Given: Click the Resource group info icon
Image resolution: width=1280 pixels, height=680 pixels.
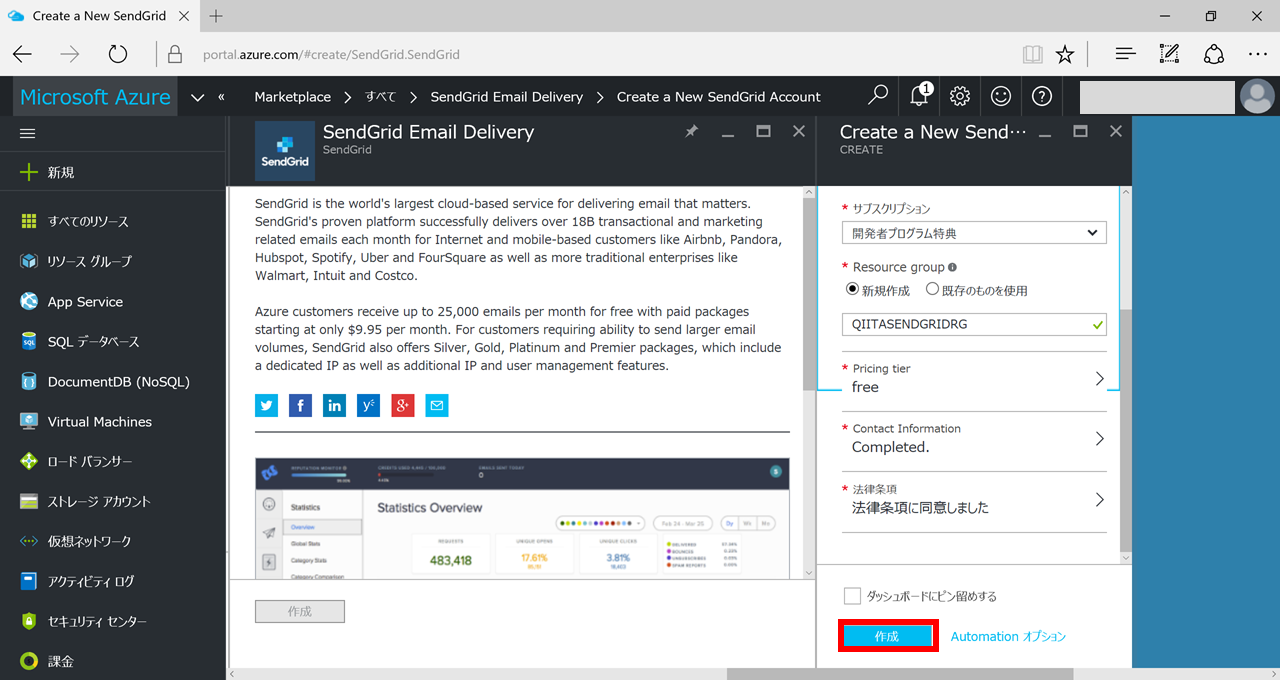Looking at the screenshot, I should pos(952,268).
